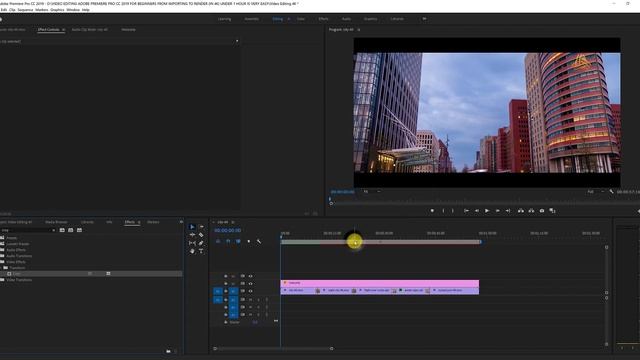
Task: Click the pink clip on track V2
Action: 380,283
